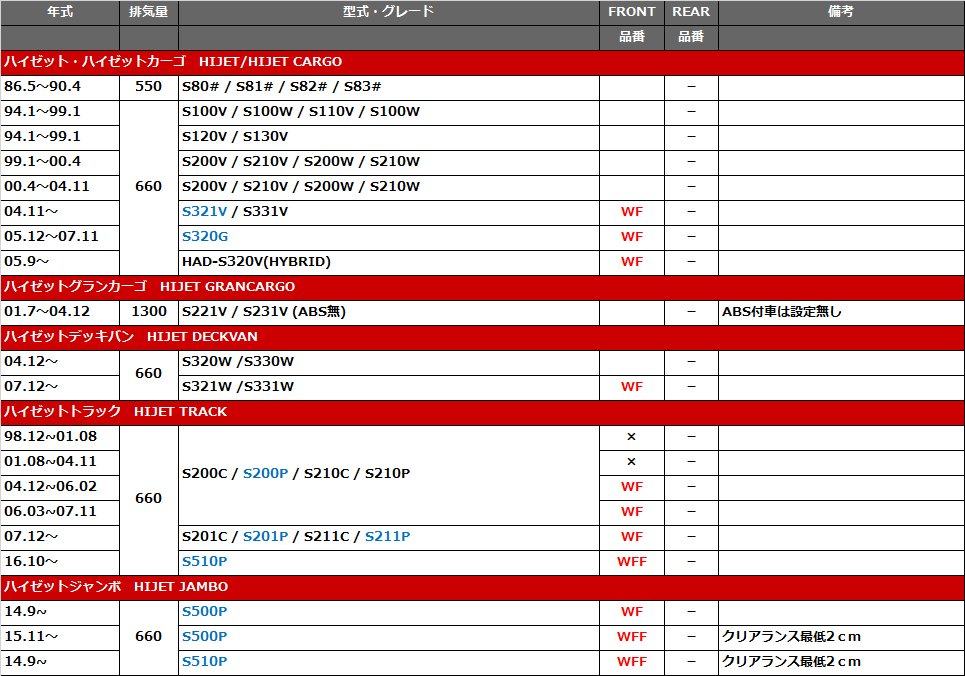Click the WF cell in the 04.12~06.02 row
This screenshot has width=965, height=676.
click(632, 487)
